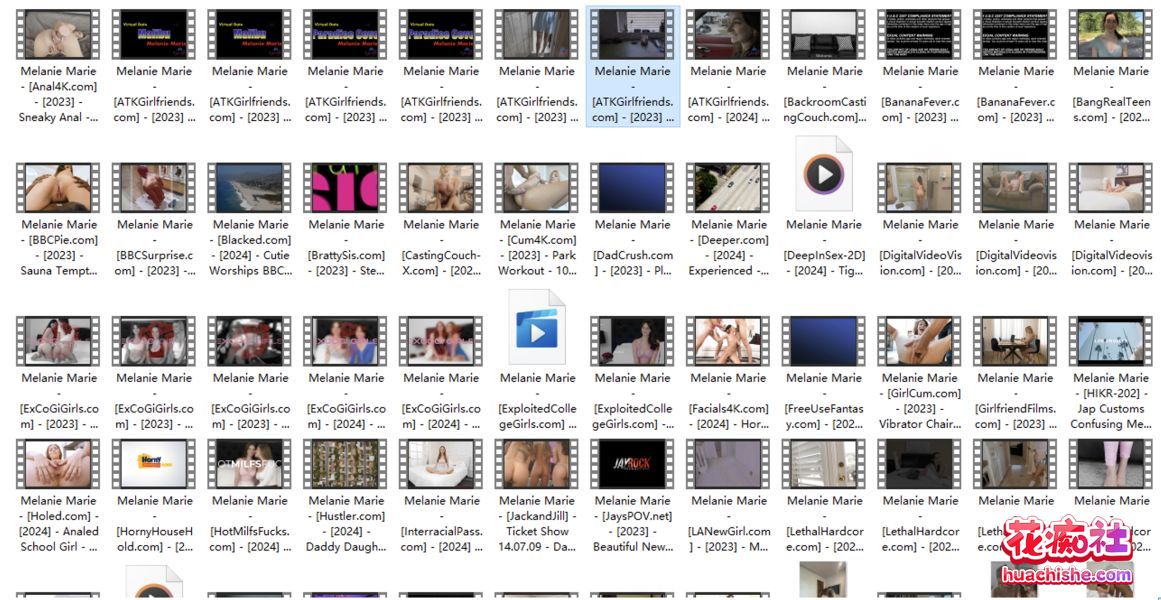
Task: Open the DadCrush.com video file
Action: pyautogui.click(x=633, y=189)
